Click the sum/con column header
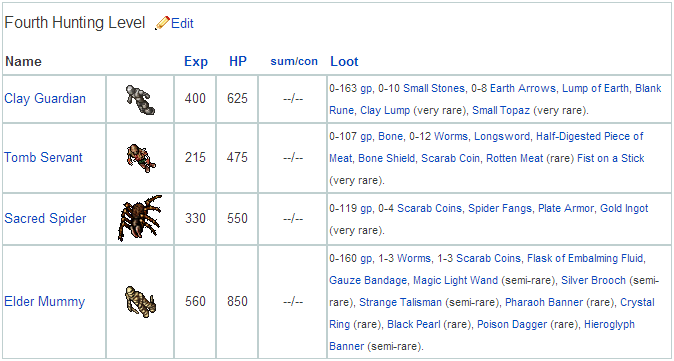Image resolution: width=674 pixels, height=361 pixels. pos(294,61)
